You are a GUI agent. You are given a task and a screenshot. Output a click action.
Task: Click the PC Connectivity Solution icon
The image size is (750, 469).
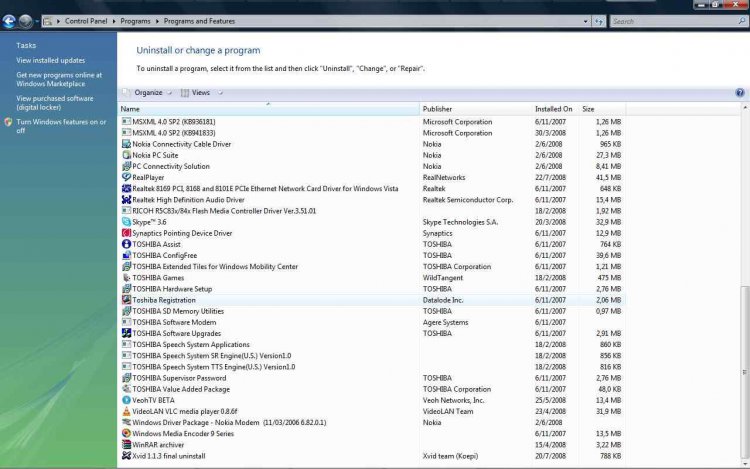(x=126, y=166)
